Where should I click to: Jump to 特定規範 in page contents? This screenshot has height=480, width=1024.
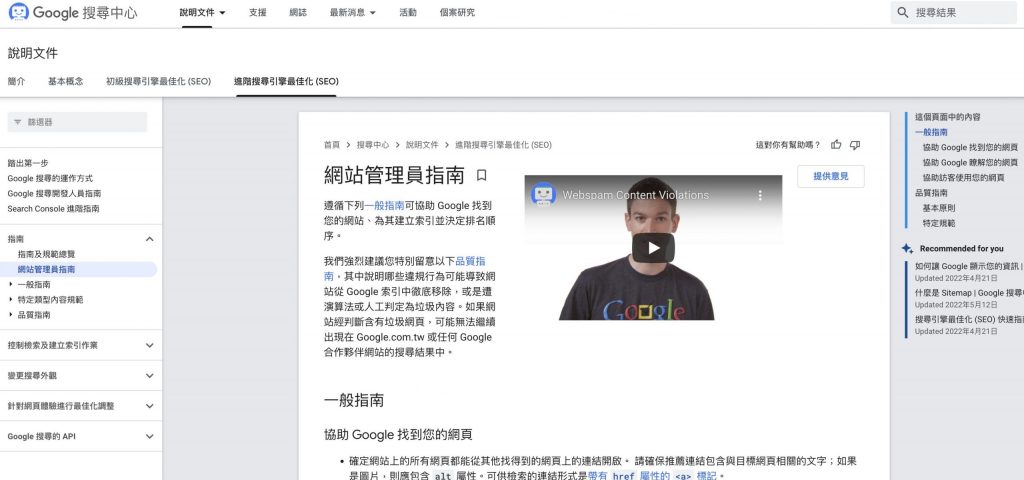pos(939,223)
